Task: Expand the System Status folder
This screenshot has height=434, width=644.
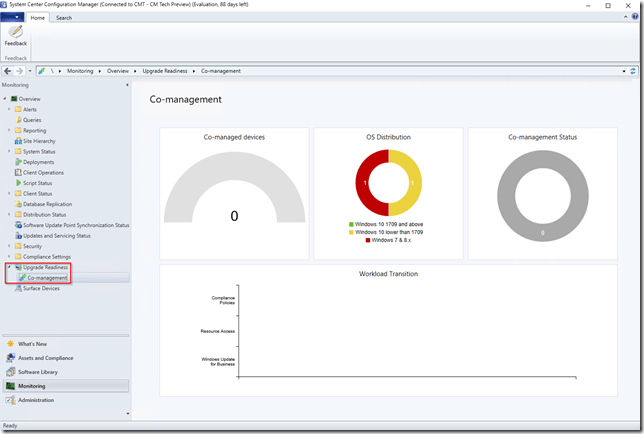Action: click(x=9, y=151)
